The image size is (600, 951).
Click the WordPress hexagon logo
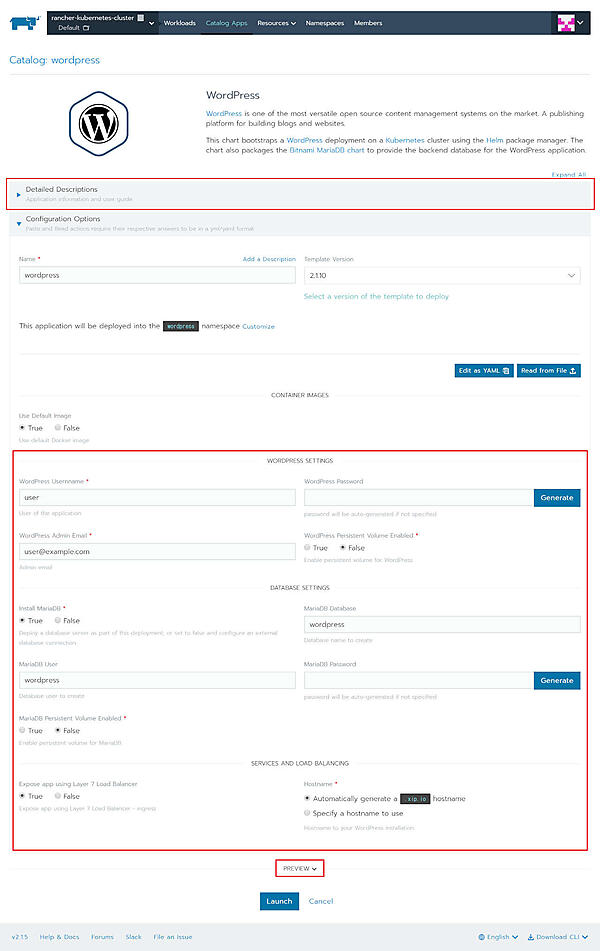99,124
